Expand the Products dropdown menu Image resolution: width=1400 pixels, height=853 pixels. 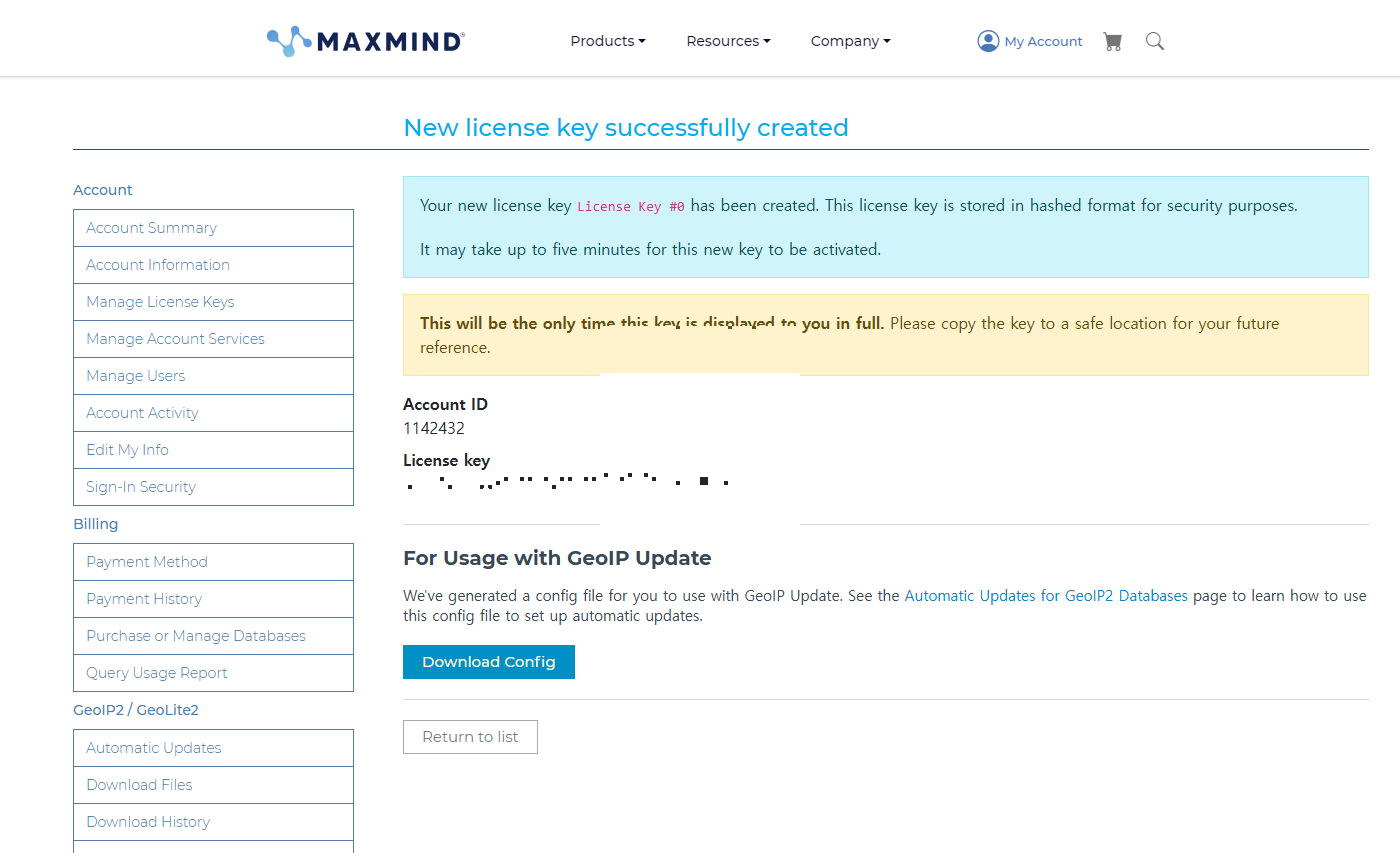[608, 41]
